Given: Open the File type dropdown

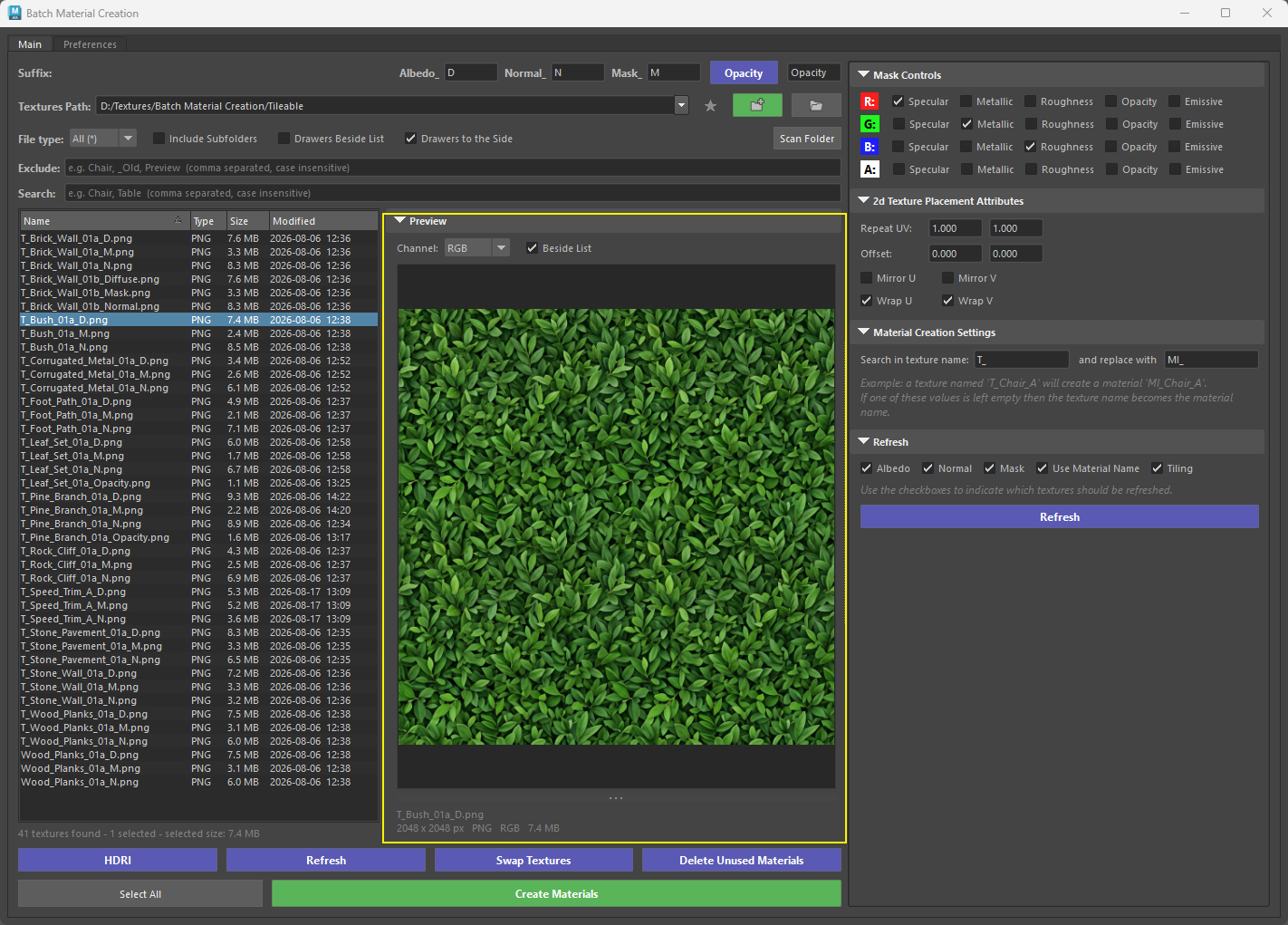Looking at the screenshot, I should 103,139.
